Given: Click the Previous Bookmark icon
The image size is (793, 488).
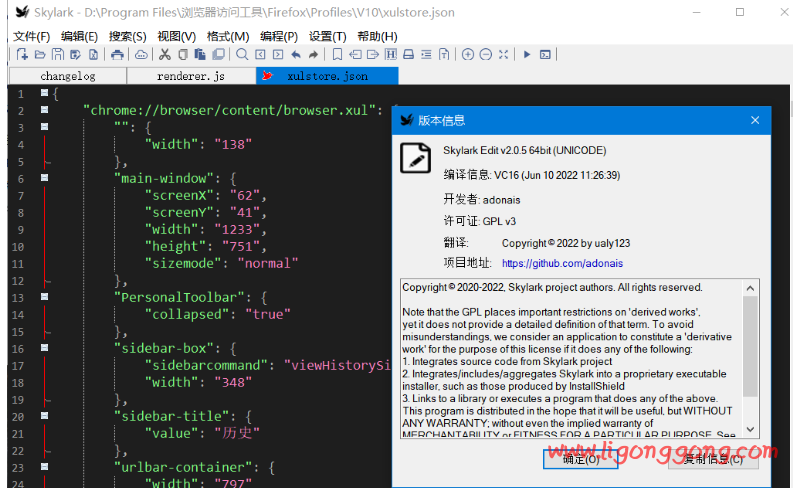Looking at the screenshot, I should [355, 55].
